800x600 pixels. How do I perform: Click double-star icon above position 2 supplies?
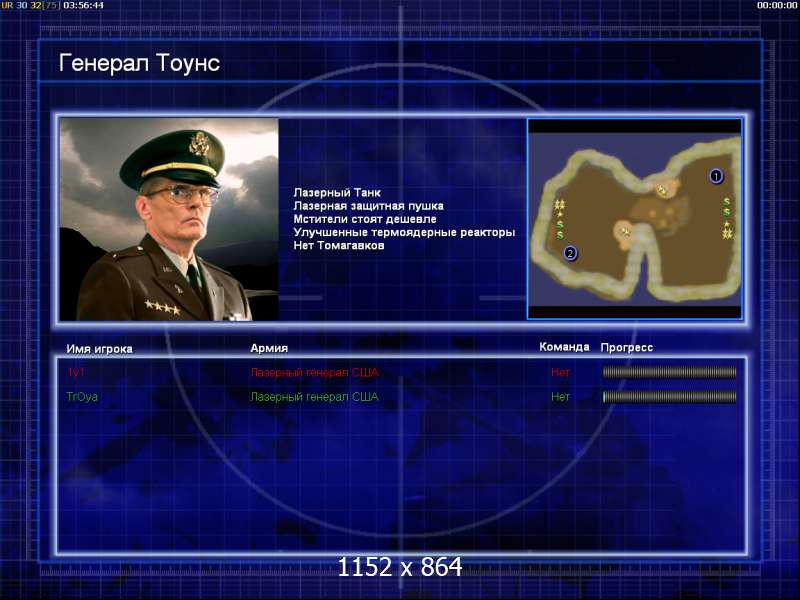pos(560,205)
